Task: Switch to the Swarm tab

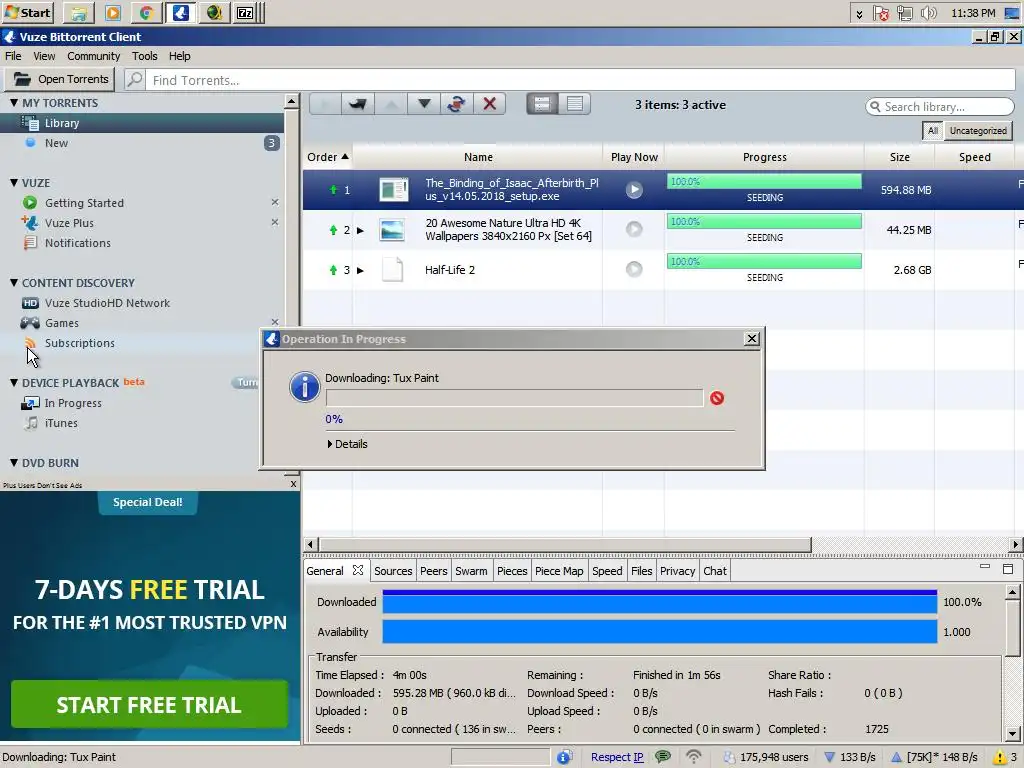Action: click(471, 571)
